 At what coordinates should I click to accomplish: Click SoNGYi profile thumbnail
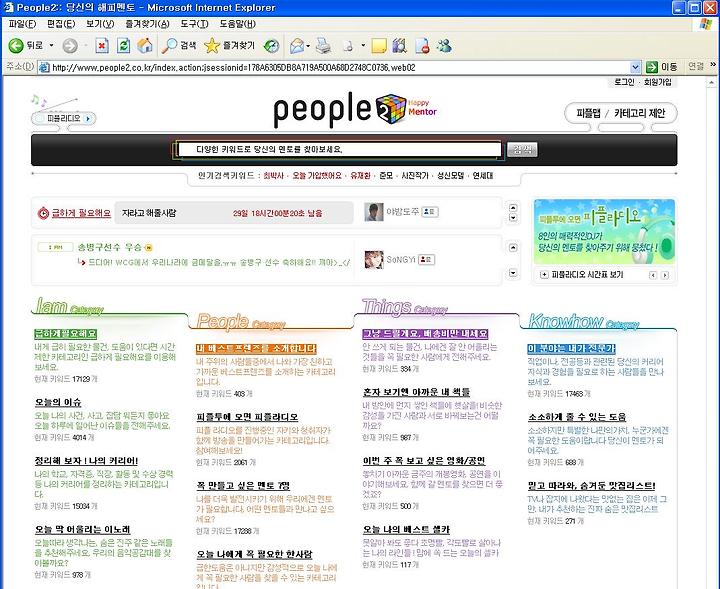click(x=374, y=259)
